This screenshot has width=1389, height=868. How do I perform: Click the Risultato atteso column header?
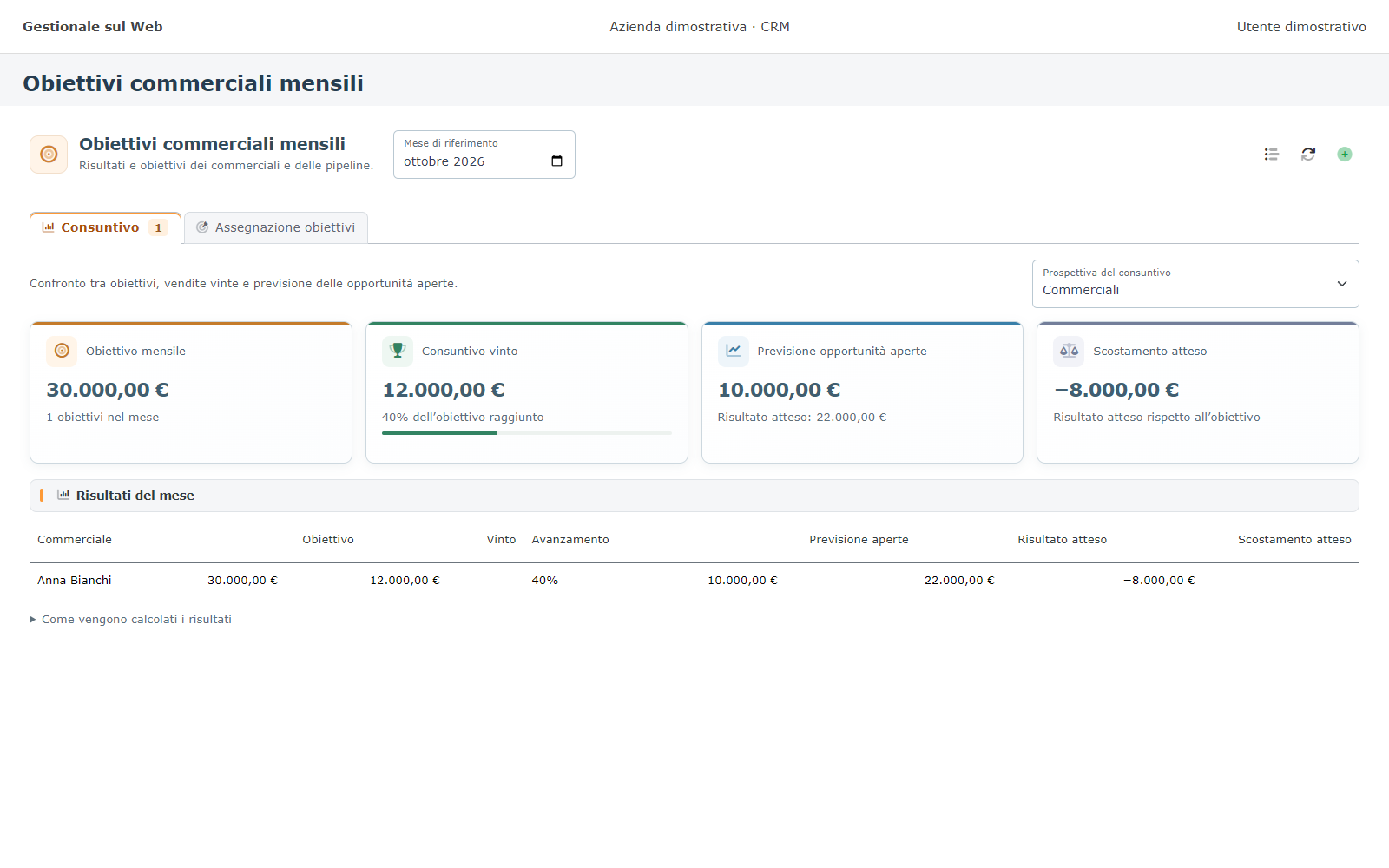(1062, 540)
